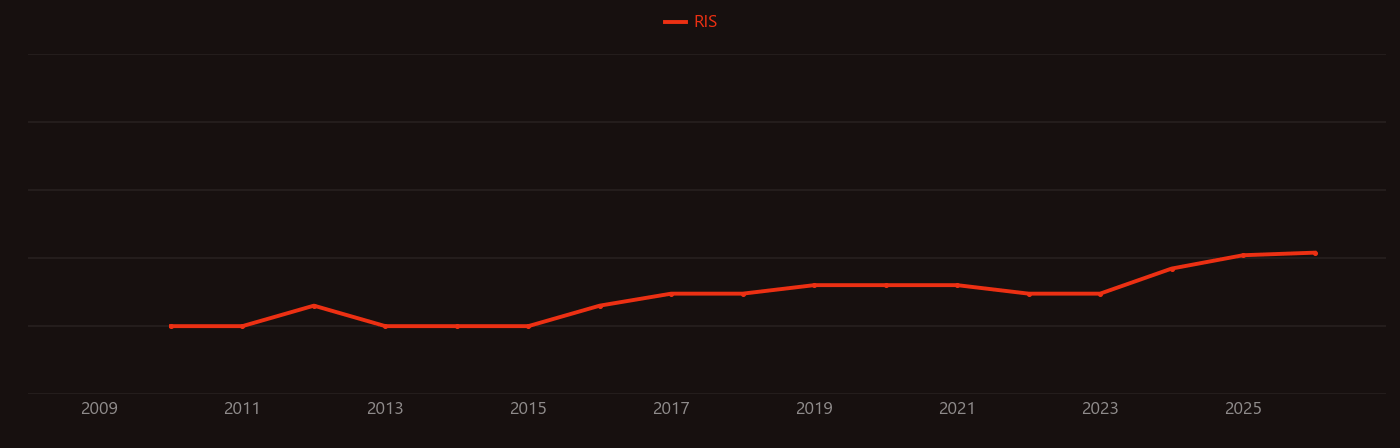Click the 2019 x-axis label
Screen dimensions: 1400x448
pyautogui.click(x=814, y=409)
